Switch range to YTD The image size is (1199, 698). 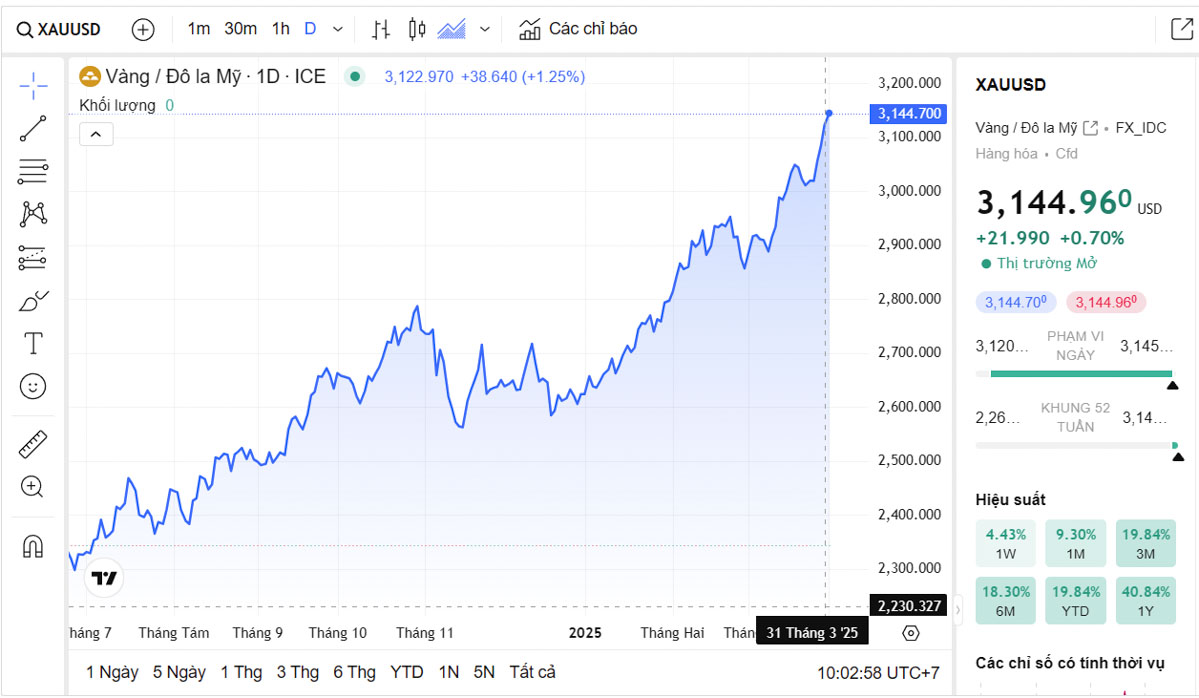(x=406, y=672)
